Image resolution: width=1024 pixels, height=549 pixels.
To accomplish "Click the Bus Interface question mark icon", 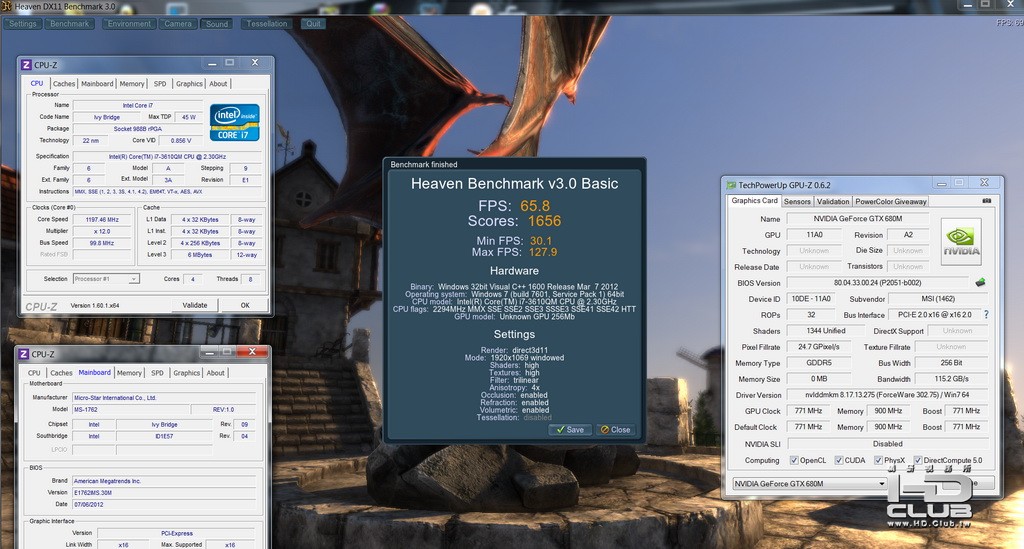I will click(986, 315).
